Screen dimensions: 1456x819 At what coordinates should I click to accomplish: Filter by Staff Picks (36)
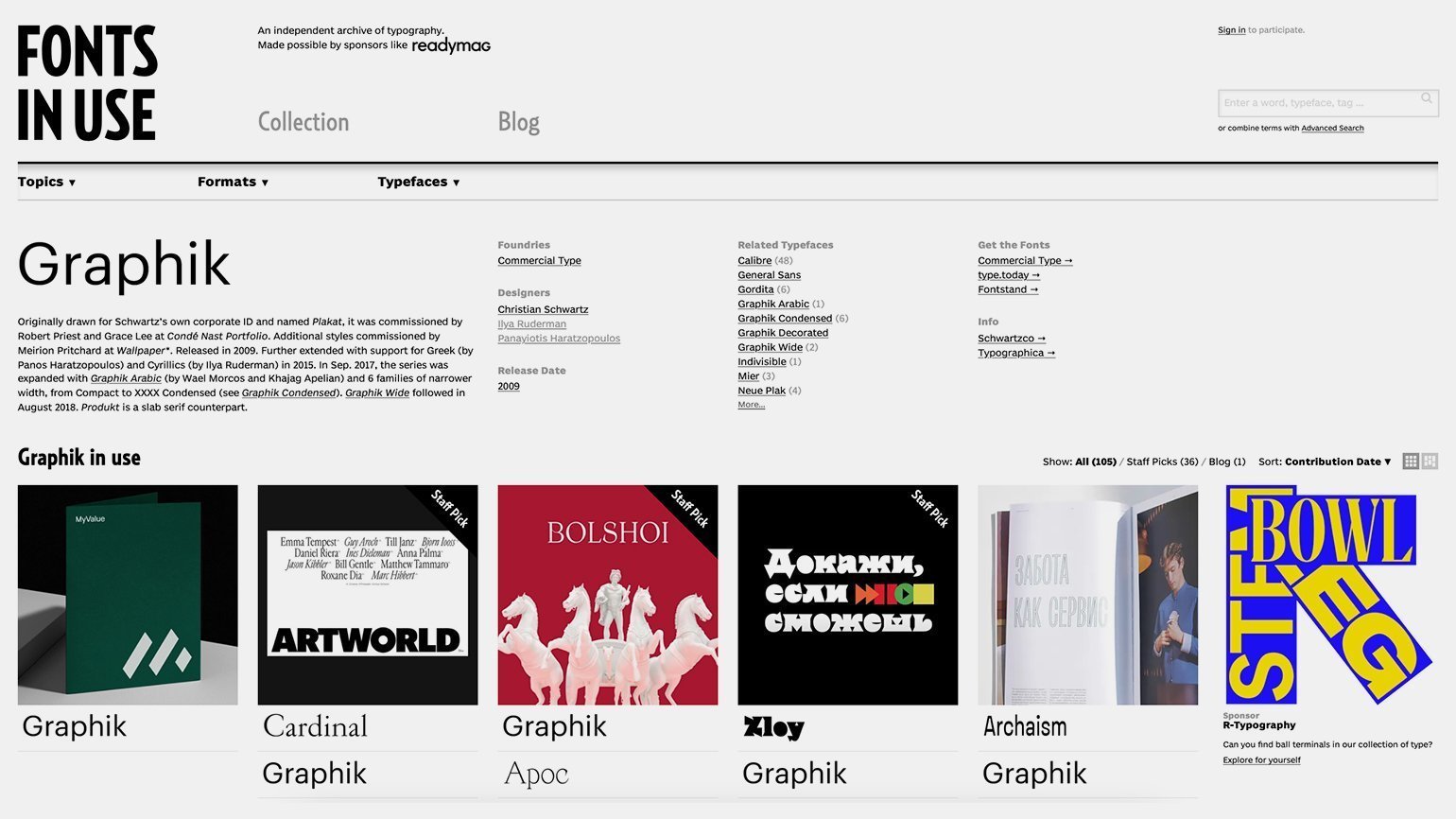pyautogui.click(x=1162, y=462)
